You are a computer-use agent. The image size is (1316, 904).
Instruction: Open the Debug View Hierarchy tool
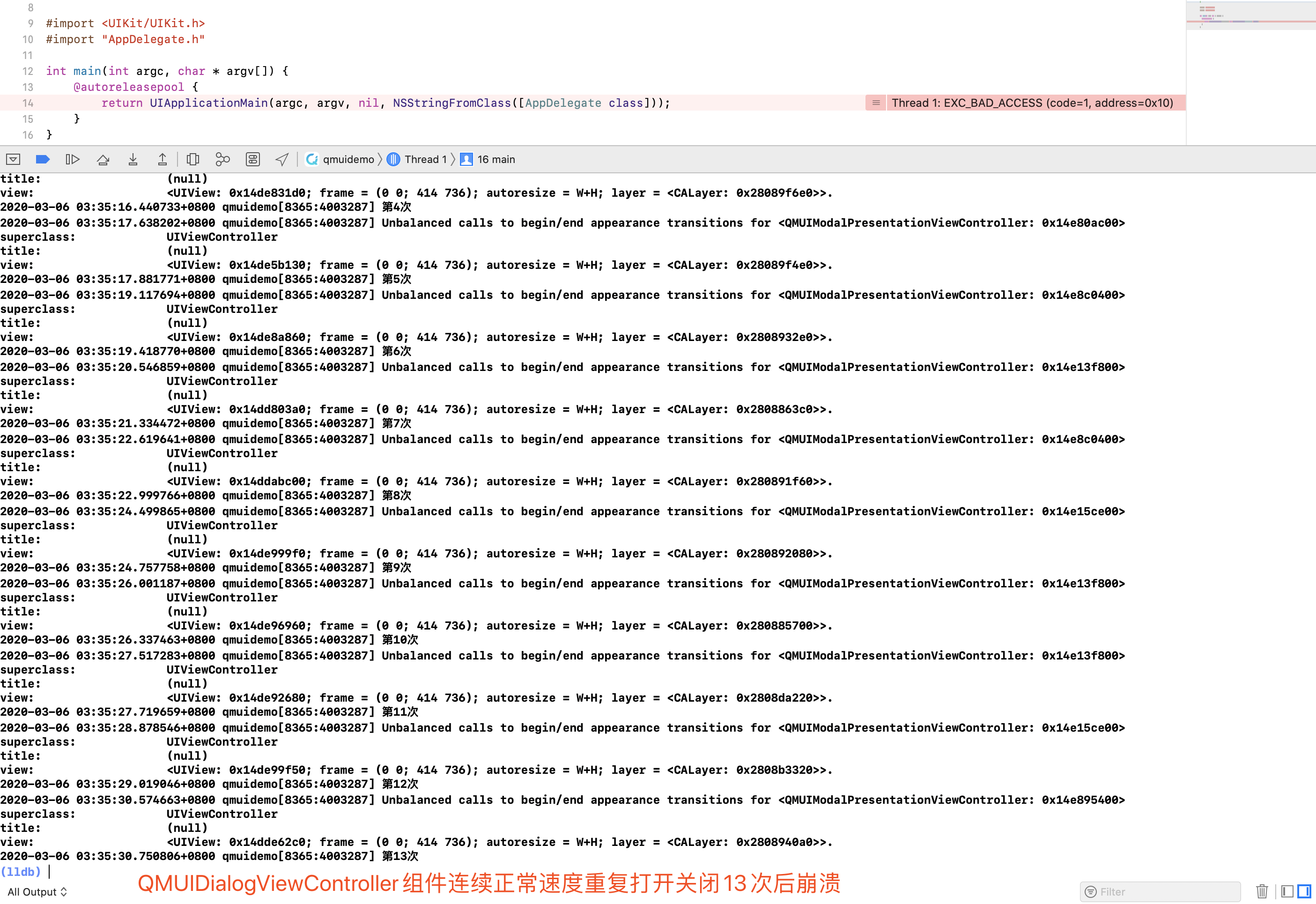pos(193,159)
